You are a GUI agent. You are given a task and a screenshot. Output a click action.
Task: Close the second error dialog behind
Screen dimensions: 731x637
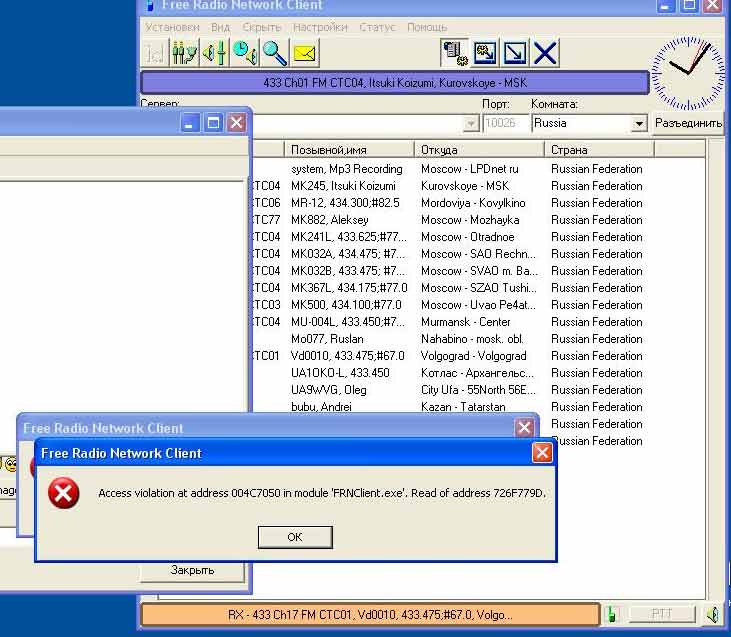pyautogui.click(x=524, y=427)
